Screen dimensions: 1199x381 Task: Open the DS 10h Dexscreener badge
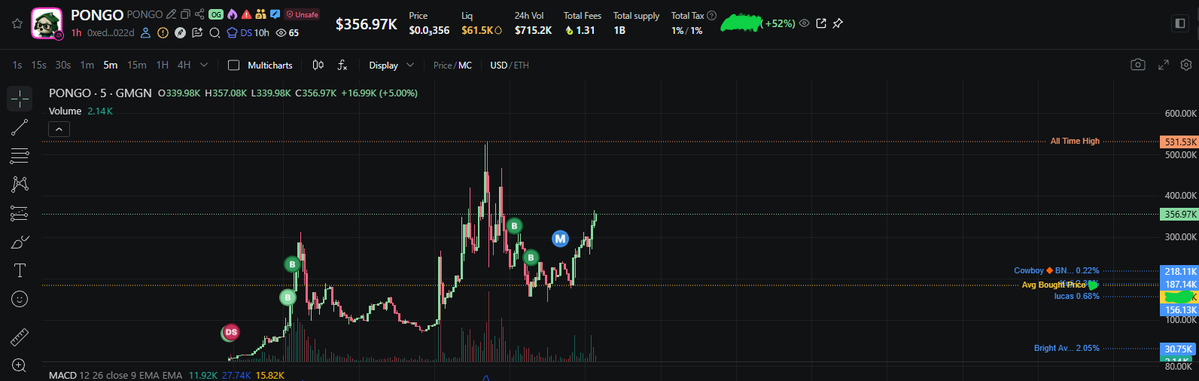[248, 33]
